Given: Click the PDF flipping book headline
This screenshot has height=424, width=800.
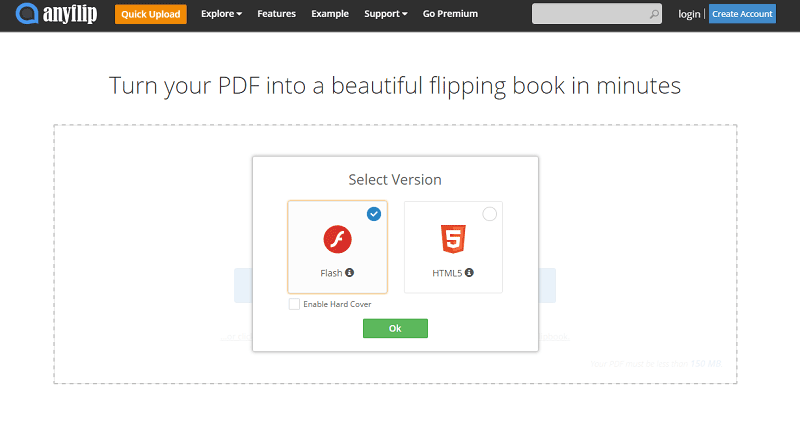Looking at the screenshot, I should click(x=395, y=86).
